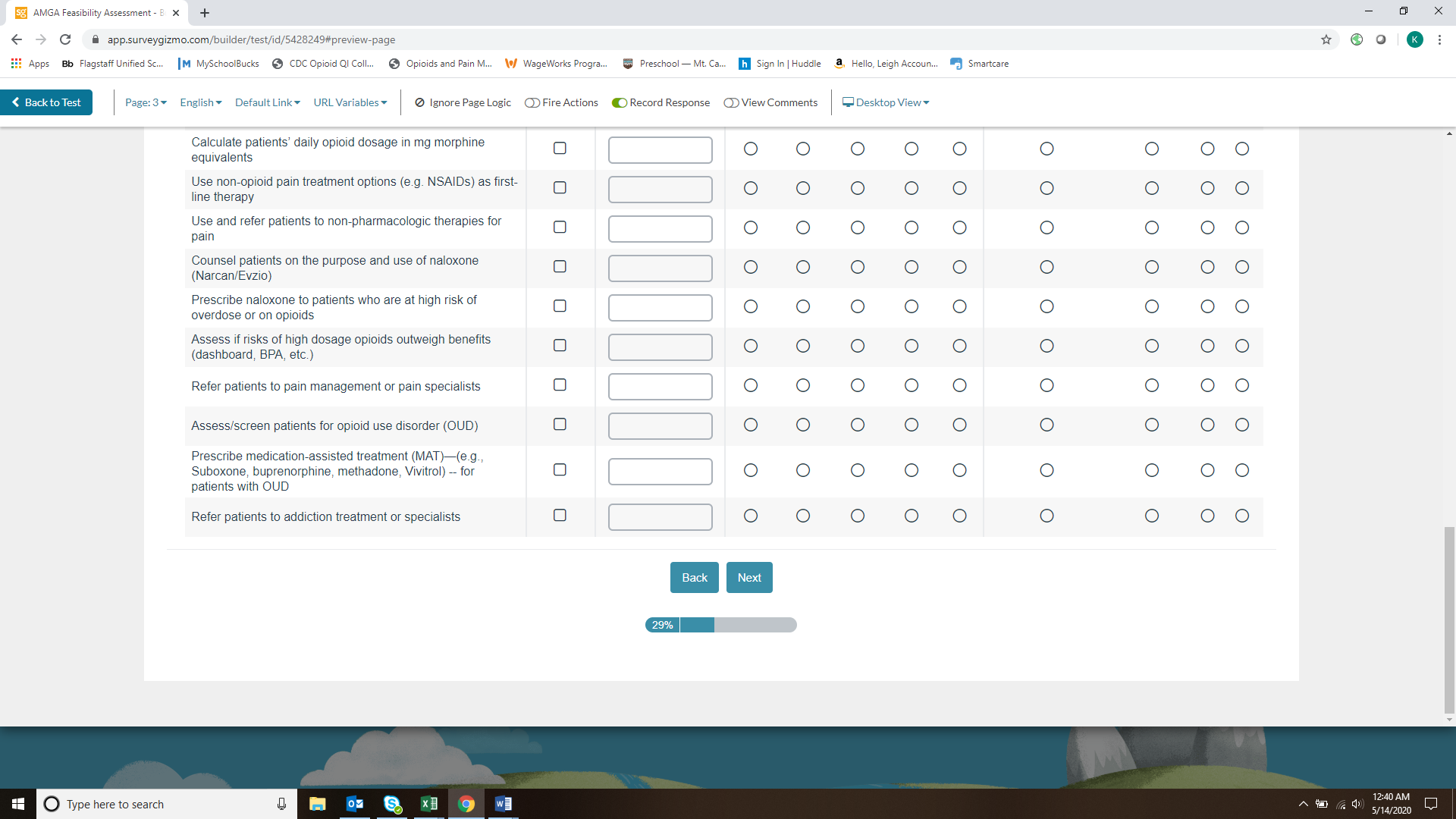Open Excel from the taskbar
The image size is (1456, 819).
428,804
